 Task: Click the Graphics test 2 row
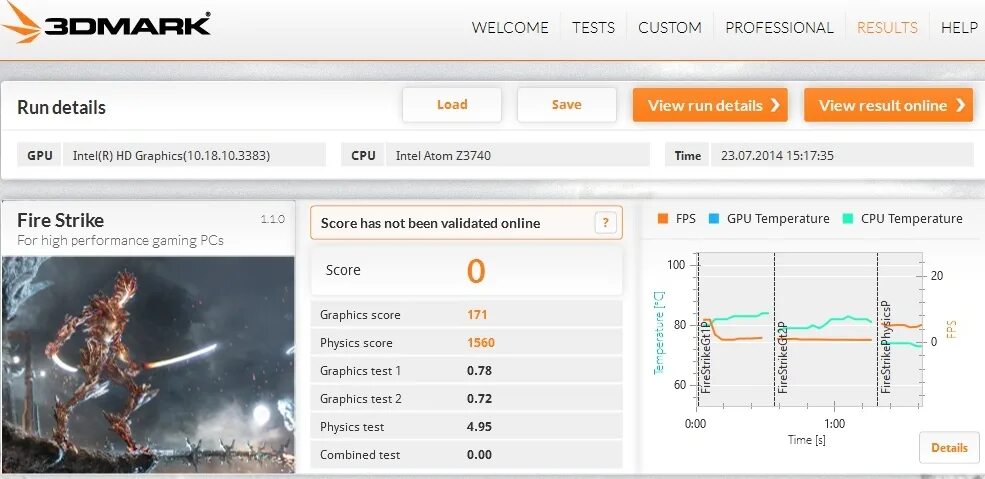(466, 399)
